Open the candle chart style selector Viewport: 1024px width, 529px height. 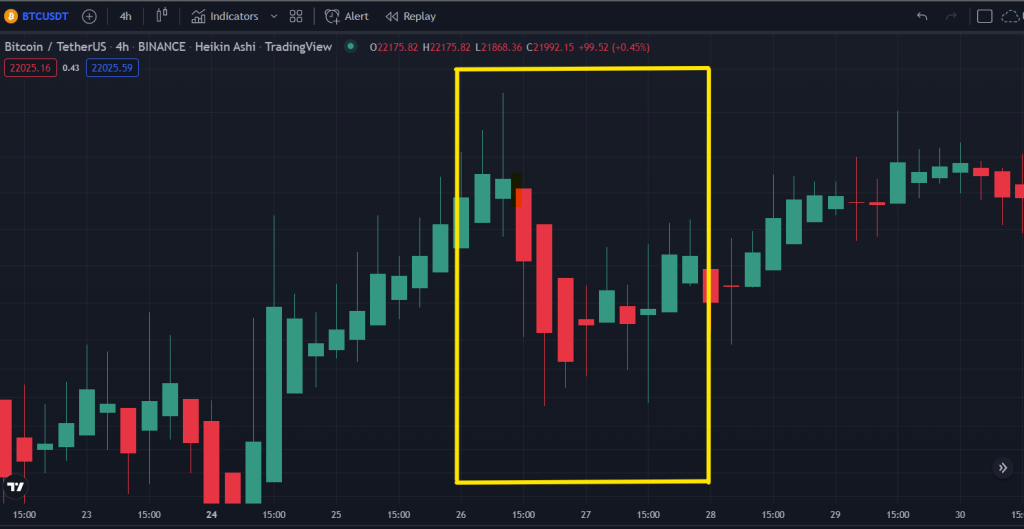coord(162,16)
